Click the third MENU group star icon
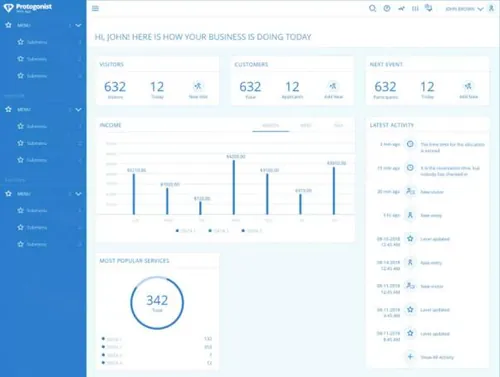The height and width of the screenshot is (377, 500). pos(8,194)
